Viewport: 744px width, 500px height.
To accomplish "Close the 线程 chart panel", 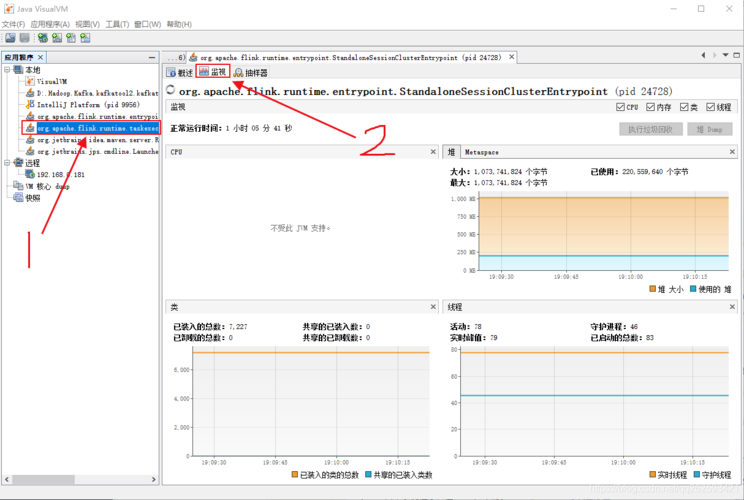I will coord(732,306).
